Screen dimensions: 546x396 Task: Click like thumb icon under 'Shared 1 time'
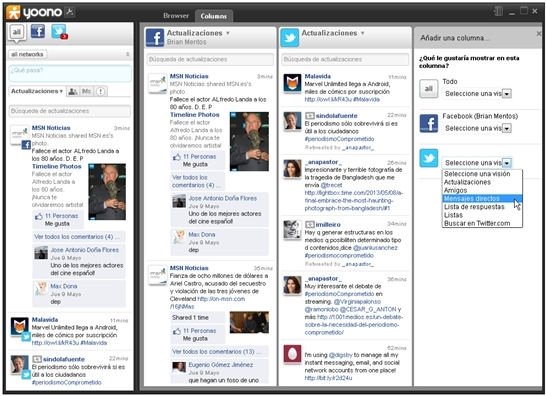[x=177, y=331]
